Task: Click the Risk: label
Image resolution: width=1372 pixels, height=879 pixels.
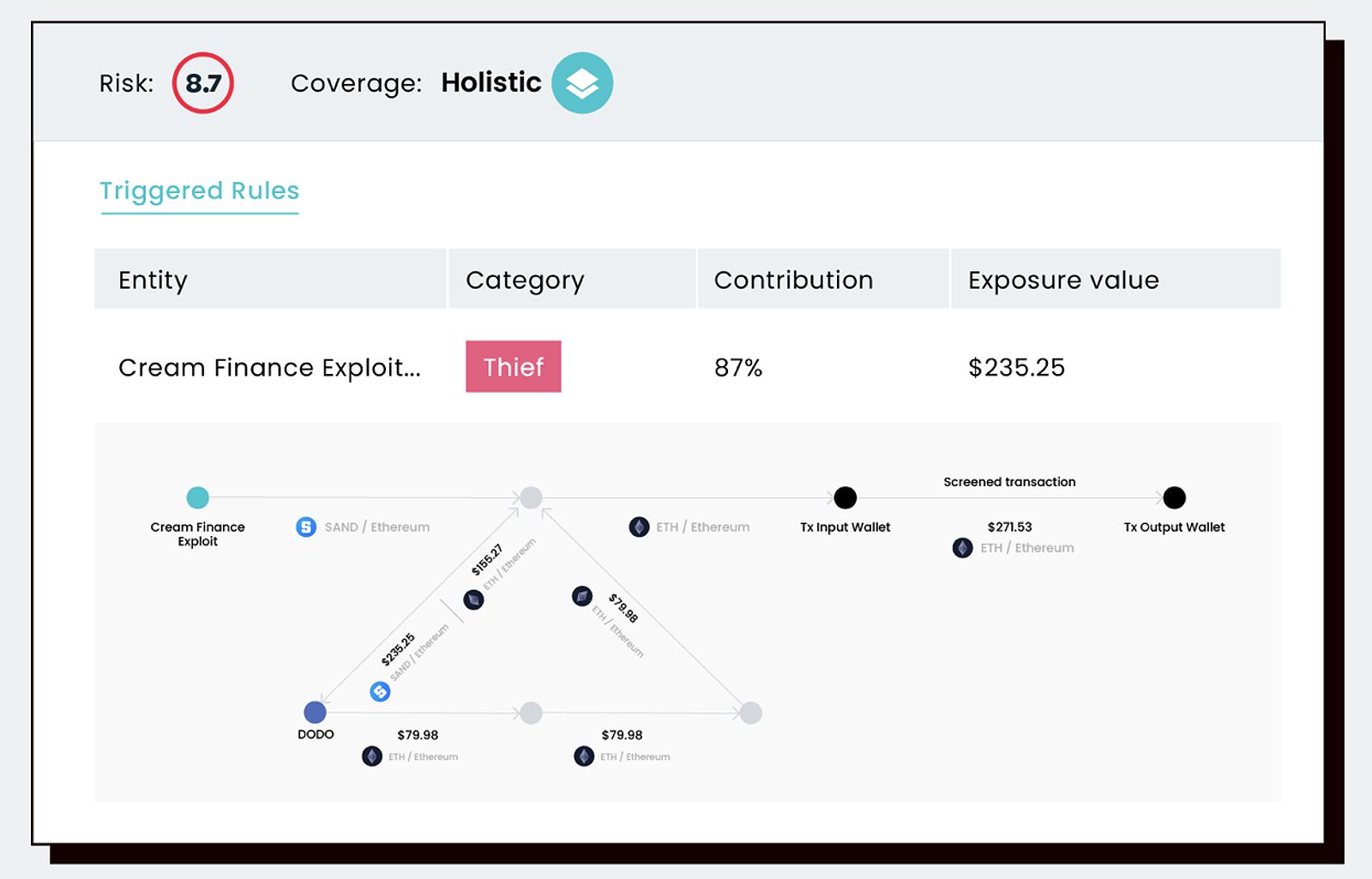Action: (x=127, y=83)
